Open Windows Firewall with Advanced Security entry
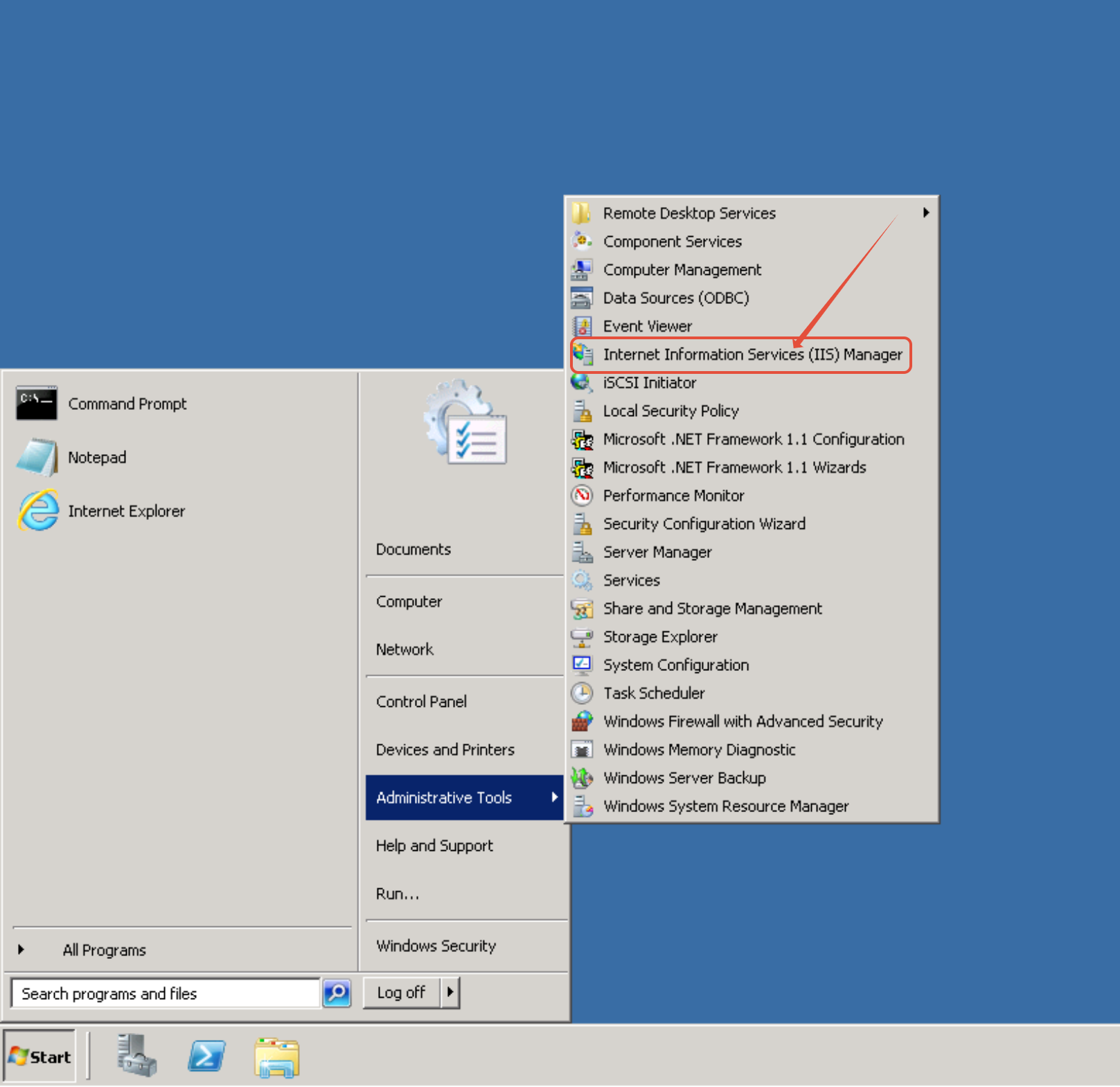The width and height of the screenshot is (1120, 1087). [x=752, y=721]
